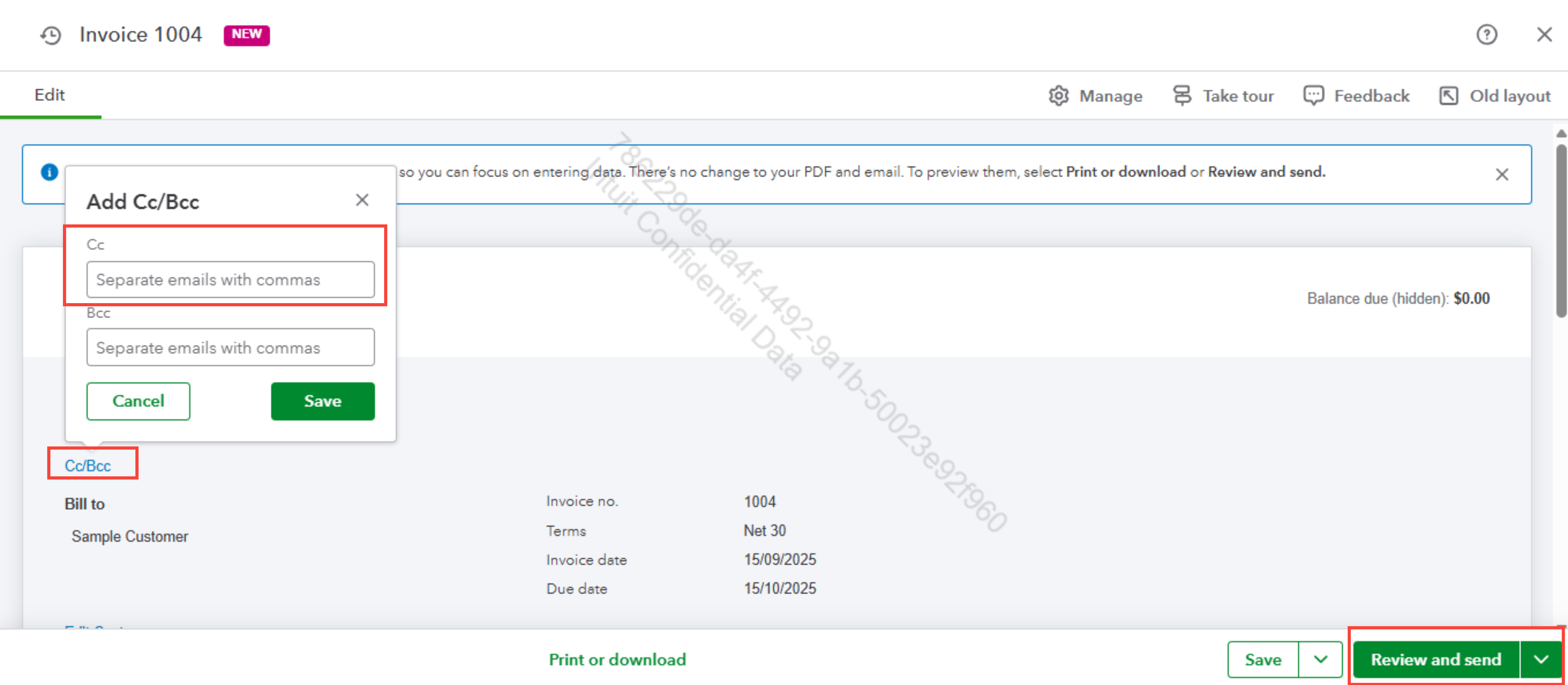Expand Review and send dropdown arrow
Viewport: 1568px width, 685px height.
pyautogui.click(x=1540, y=659)
